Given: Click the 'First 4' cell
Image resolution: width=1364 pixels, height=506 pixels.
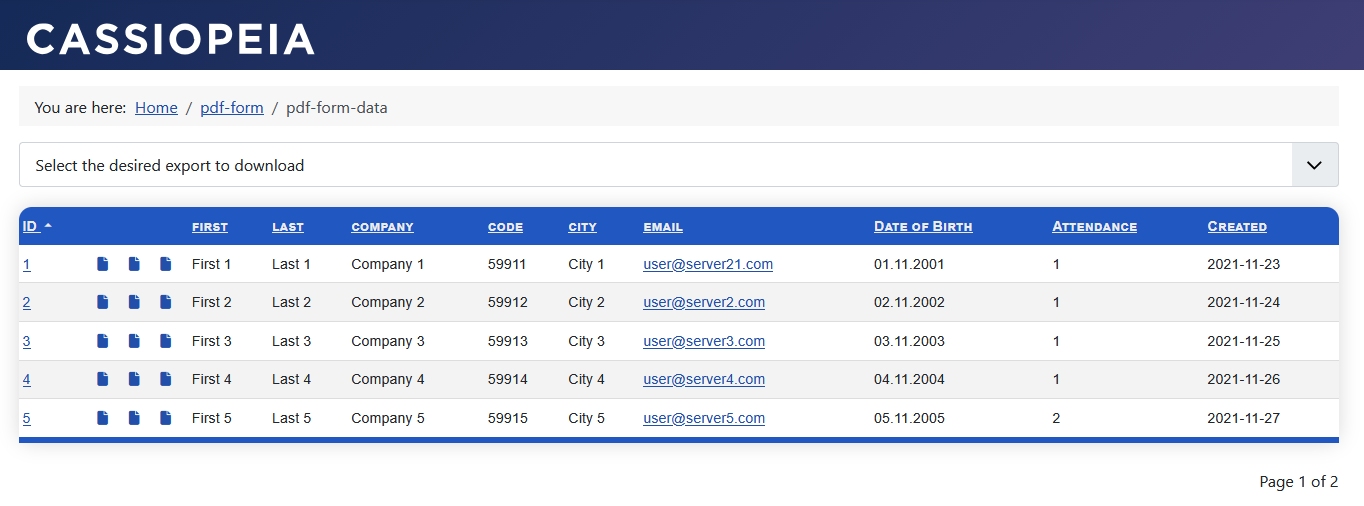Looking at the screenshot, I should click(x=212, y=379).
